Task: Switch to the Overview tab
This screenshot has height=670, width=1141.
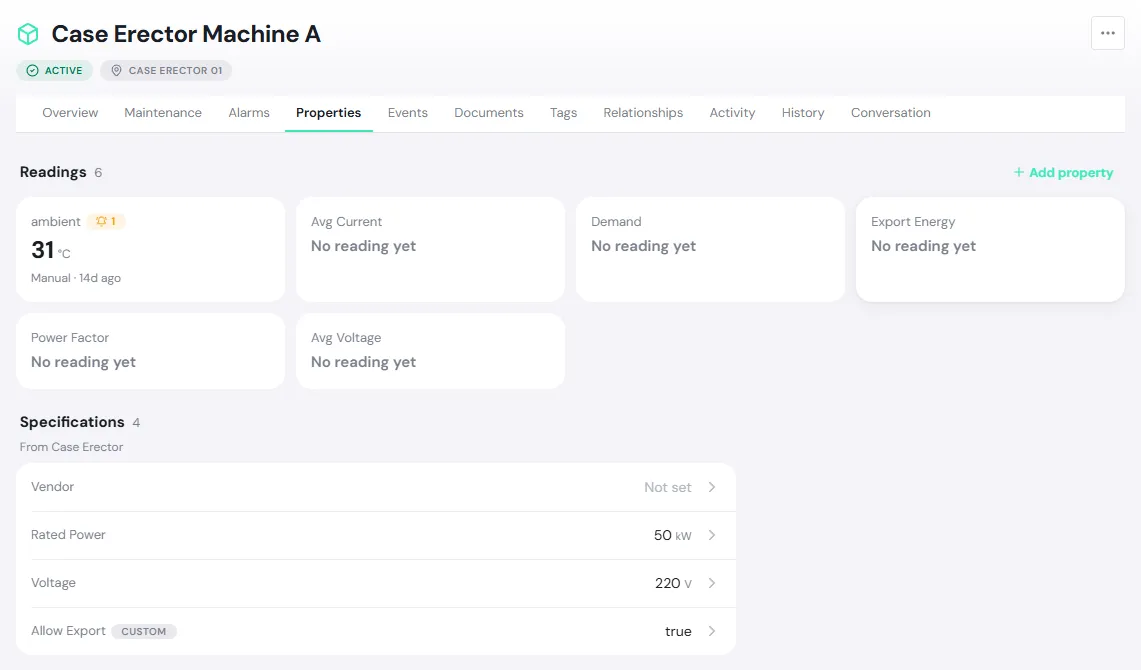Action: [70, 113]
